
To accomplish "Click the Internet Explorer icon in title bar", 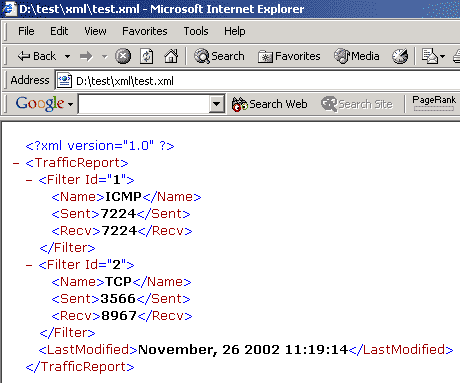I will [9, 9].
